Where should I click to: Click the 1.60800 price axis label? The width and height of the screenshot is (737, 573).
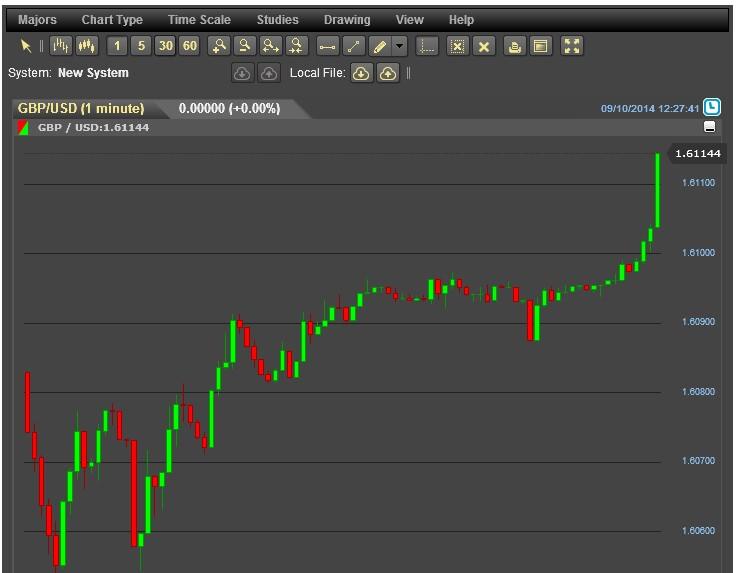tap(698, 392)
